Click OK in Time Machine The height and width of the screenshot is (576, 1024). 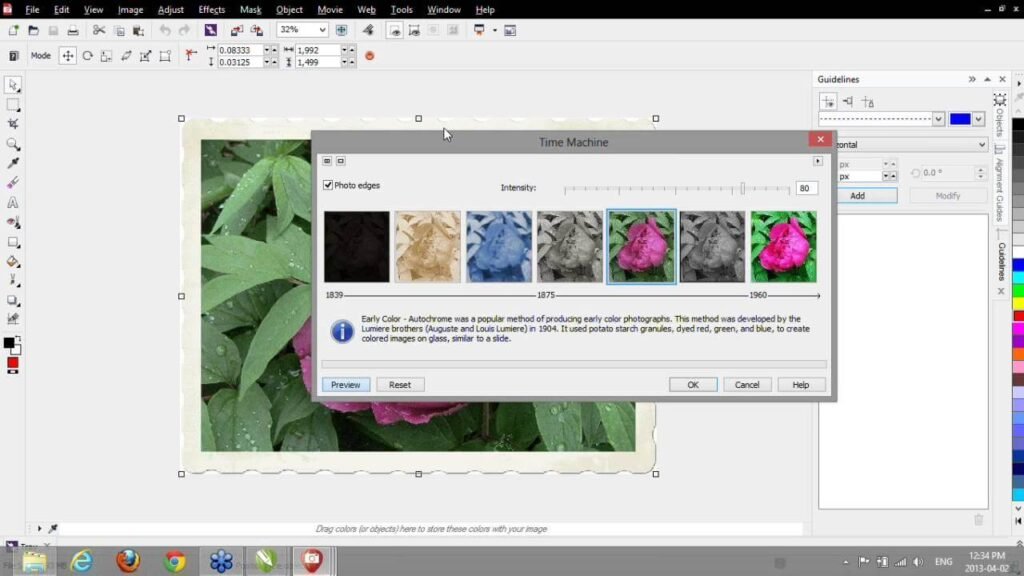693,385
